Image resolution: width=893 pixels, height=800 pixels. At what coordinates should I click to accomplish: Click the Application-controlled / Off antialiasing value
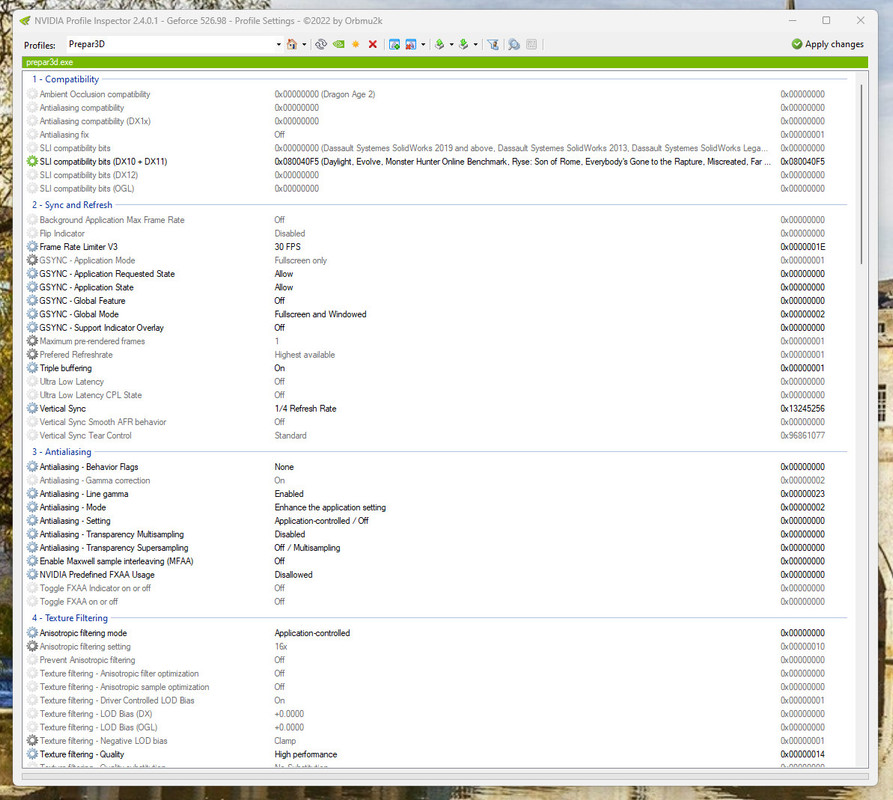[x=321, y=521]
